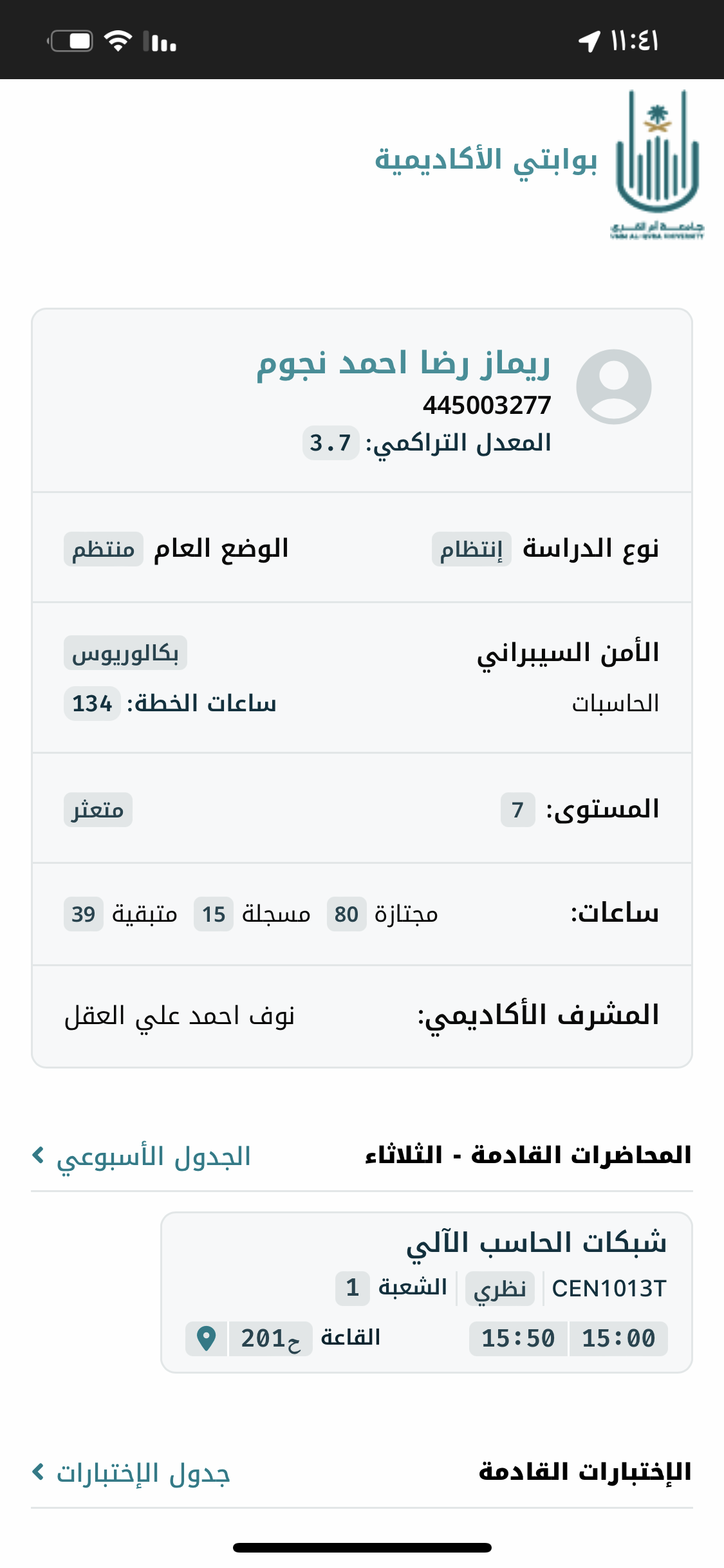This screenshot has width=724, height=1568.
Task: Tap the ج201 classroom badge
Action: [x=270, y=1339]
